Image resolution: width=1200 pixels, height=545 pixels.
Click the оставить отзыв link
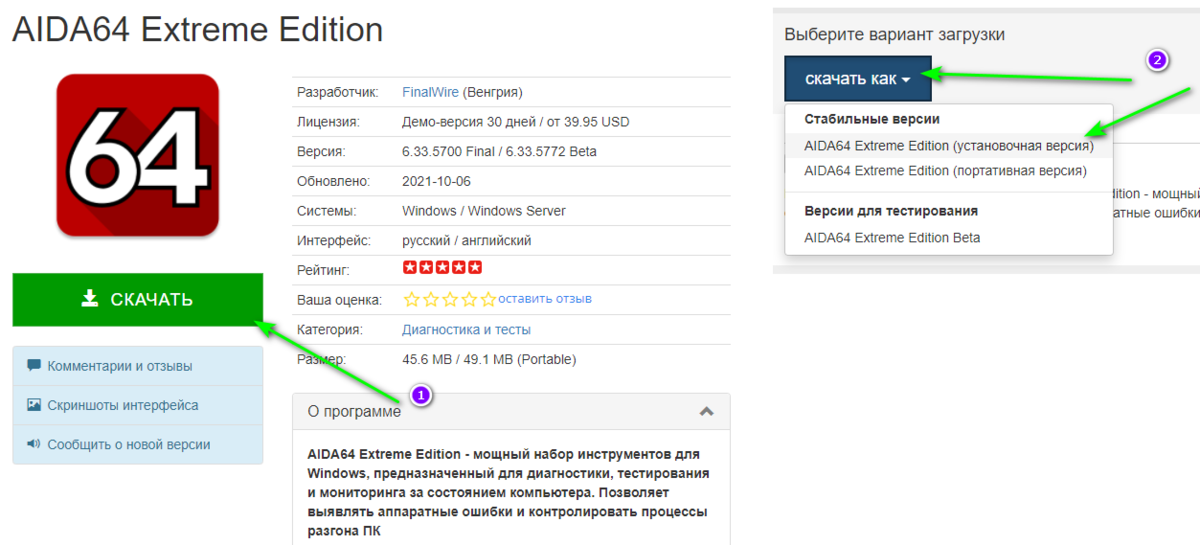545,299
